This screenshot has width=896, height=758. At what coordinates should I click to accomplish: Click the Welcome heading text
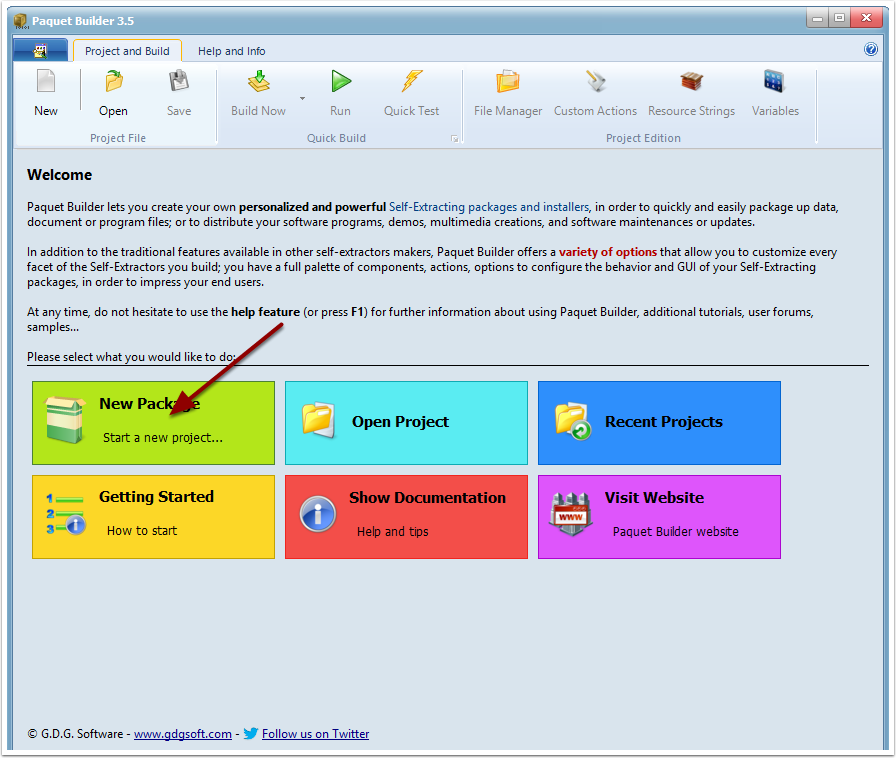(x=59, y=175)
